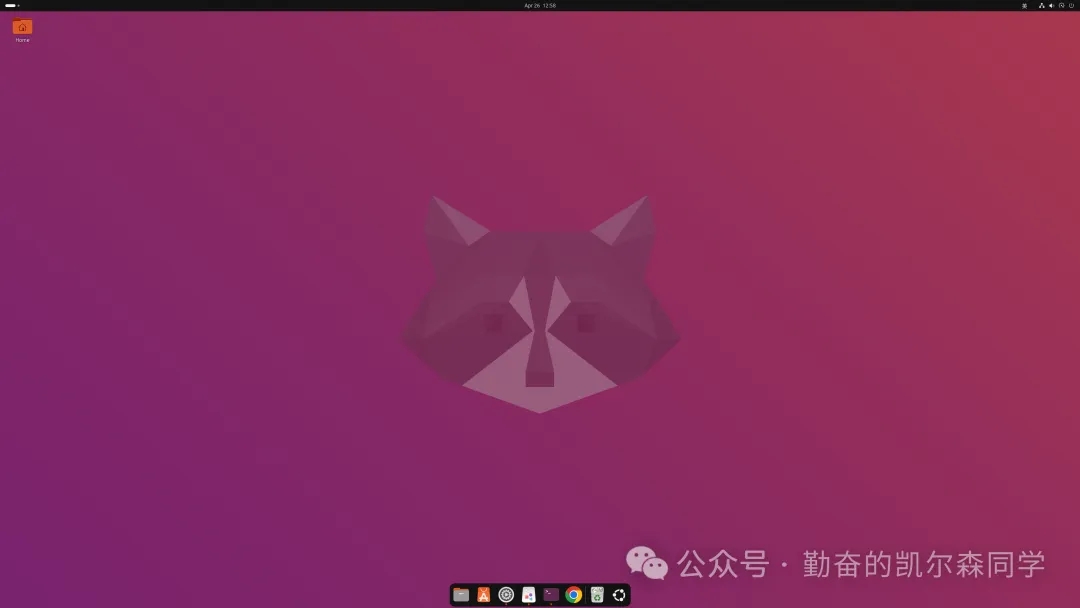Click the Show Applications grid button
1080x608 pixels.
pyautogui.click(x=619, y=595)
